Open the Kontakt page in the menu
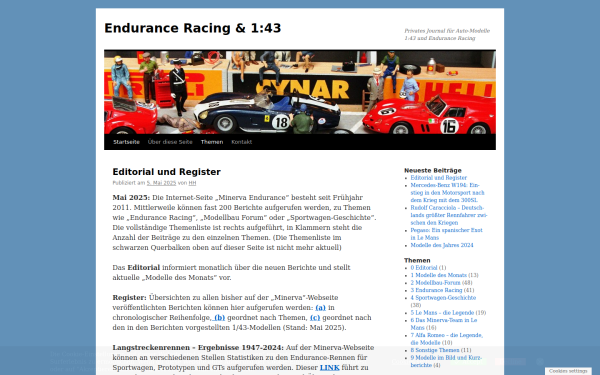 click(241, 142)
